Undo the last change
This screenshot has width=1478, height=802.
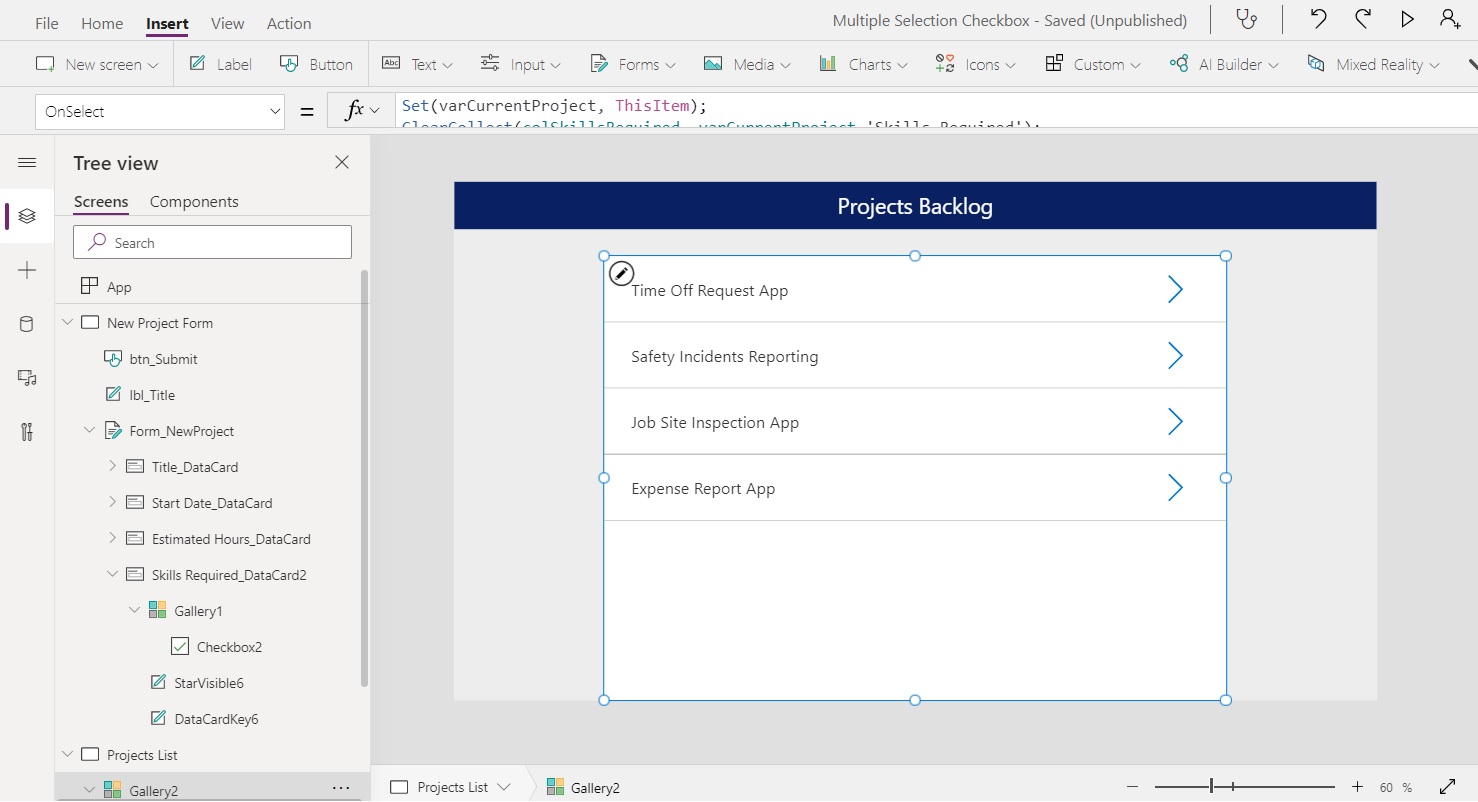(1318, 18)
